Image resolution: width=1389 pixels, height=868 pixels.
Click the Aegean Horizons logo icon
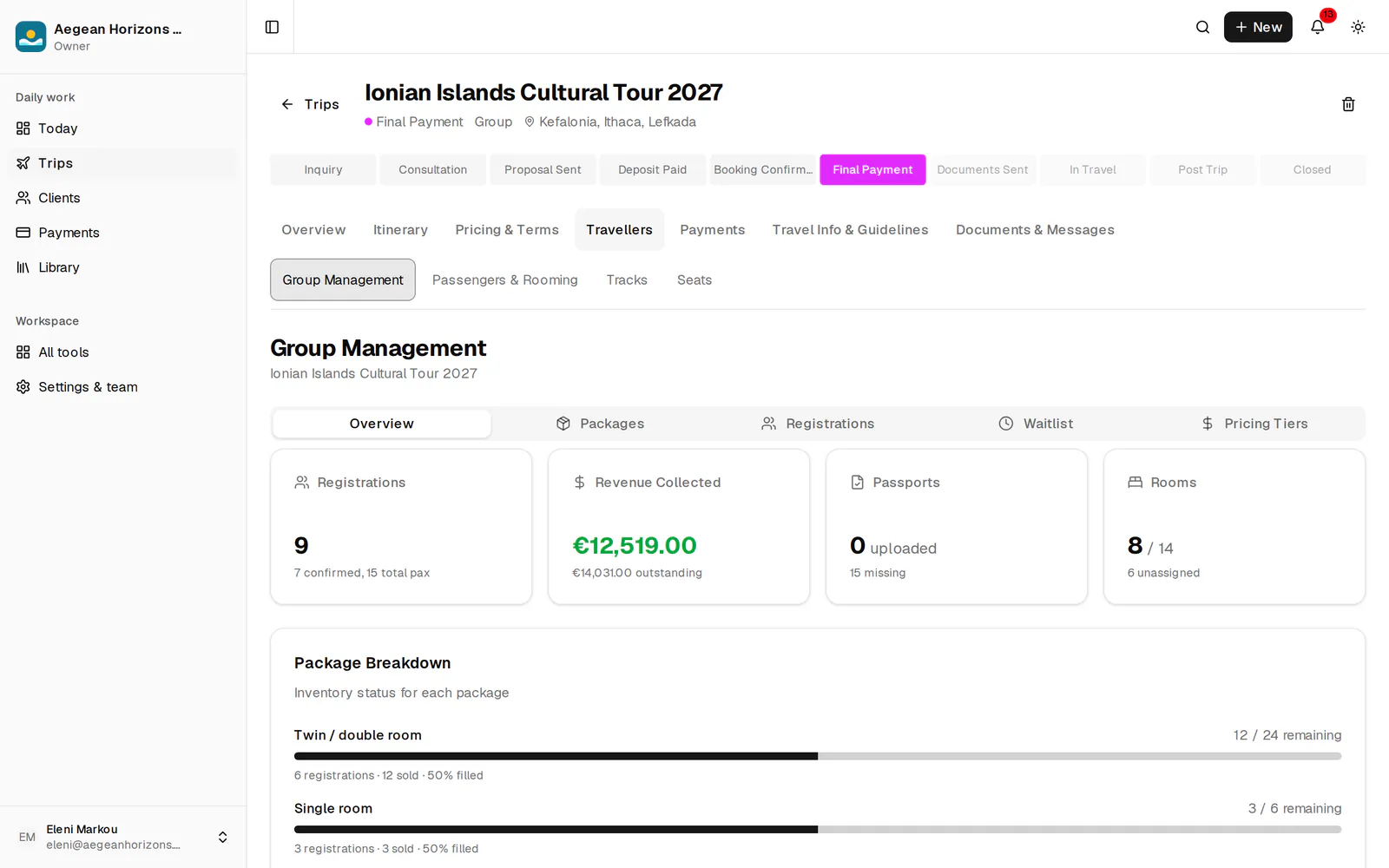tap(31, 36)
